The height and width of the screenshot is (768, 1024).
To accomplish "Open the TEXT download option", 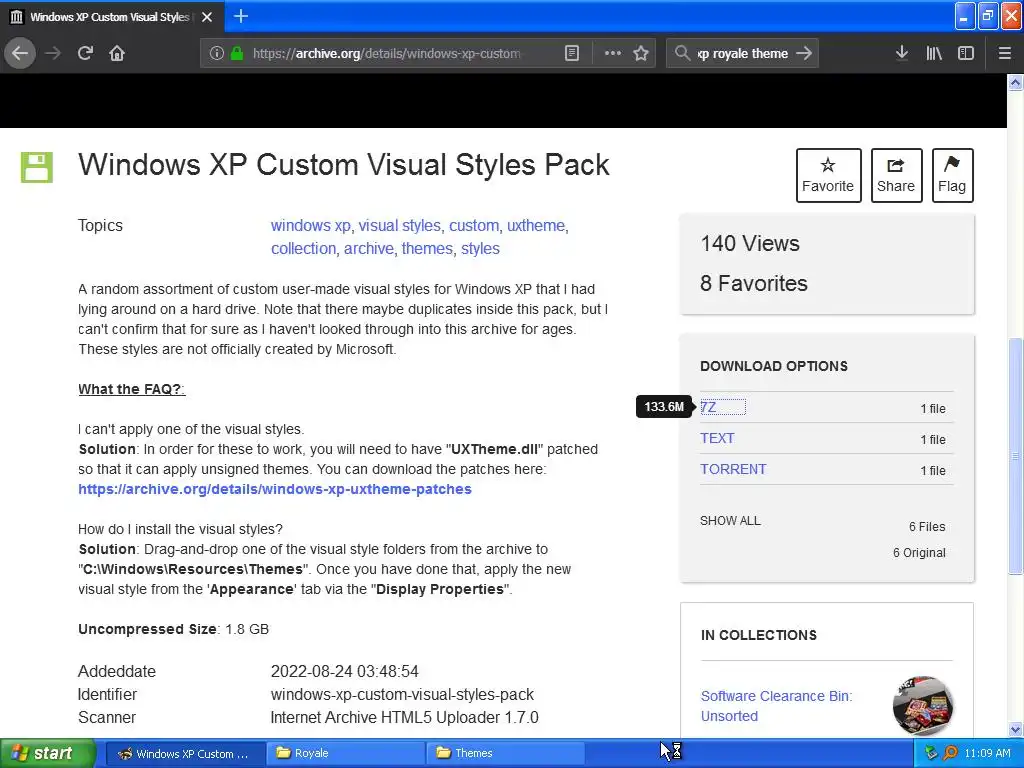I will click(x=717, y=438).
